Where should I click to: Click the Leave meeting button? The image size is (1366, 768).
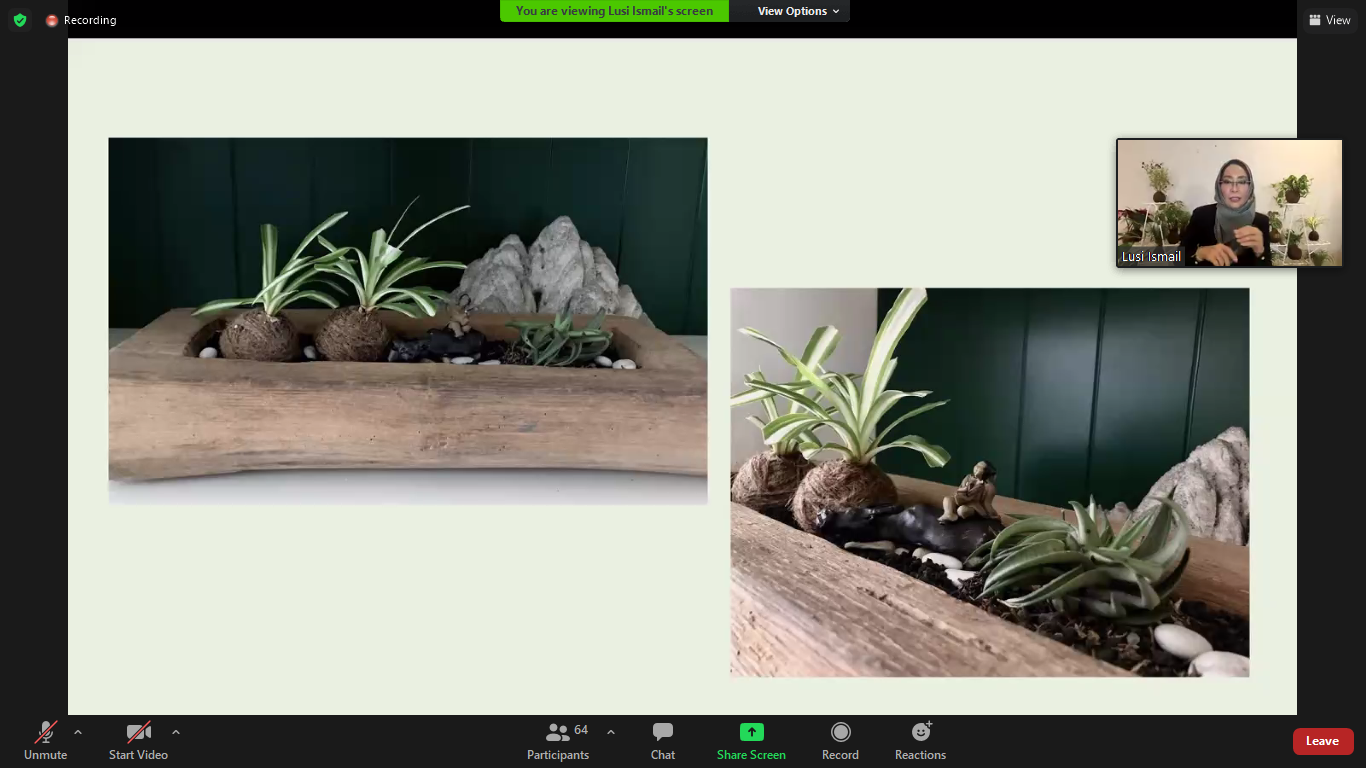(1322, 741)
